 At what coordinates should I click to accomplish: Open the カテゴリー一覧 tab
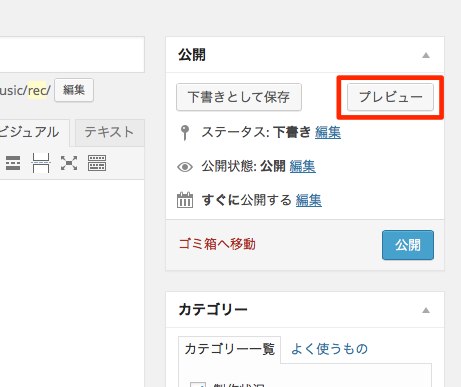pyautogui.click(x=230, y=349)
